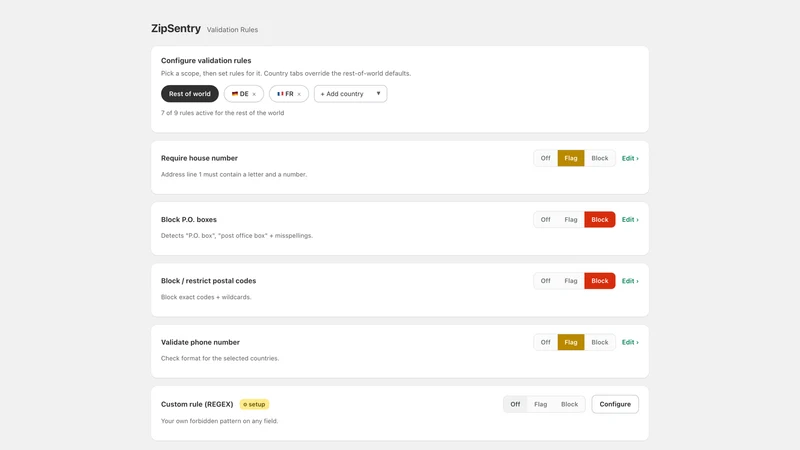The width and height of the screenshot is (800, 450).
Task: Edit the Block / restrict postal codes rule
Action: (x=630, y=281)
